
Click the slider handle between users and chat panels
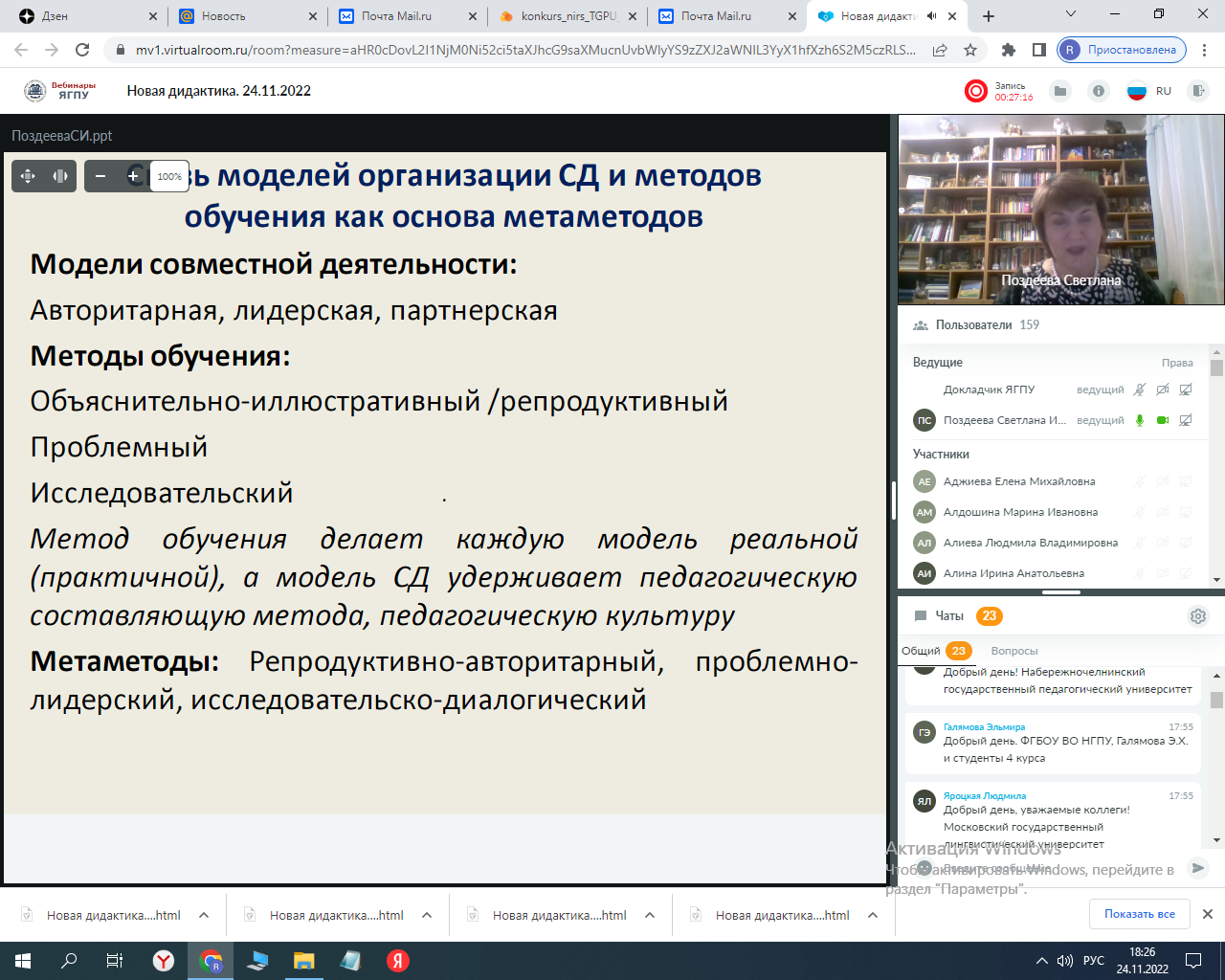coord(1061,592)
